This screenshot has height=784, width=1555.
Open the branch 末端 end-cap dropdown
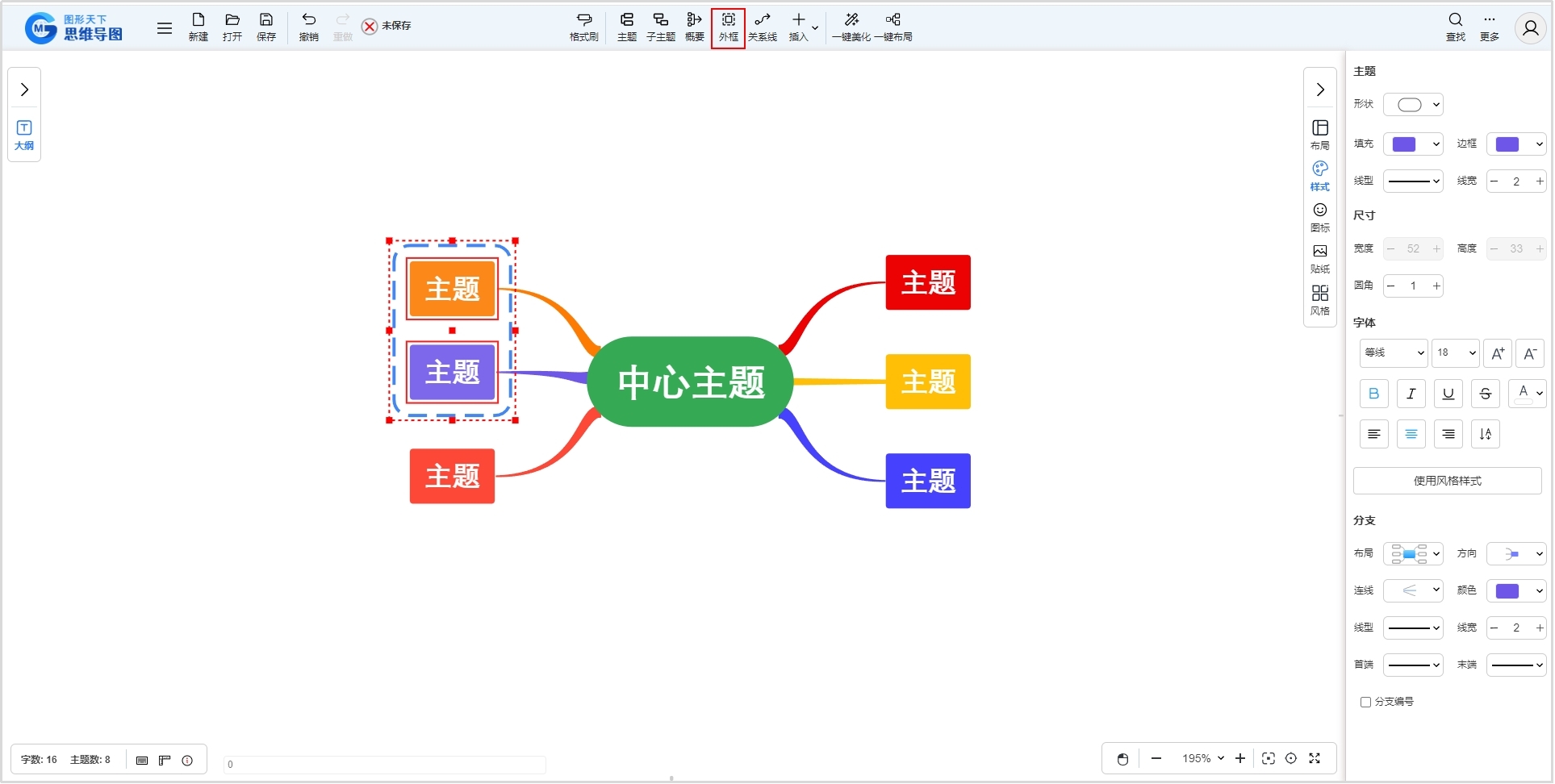coord(1516,665)
